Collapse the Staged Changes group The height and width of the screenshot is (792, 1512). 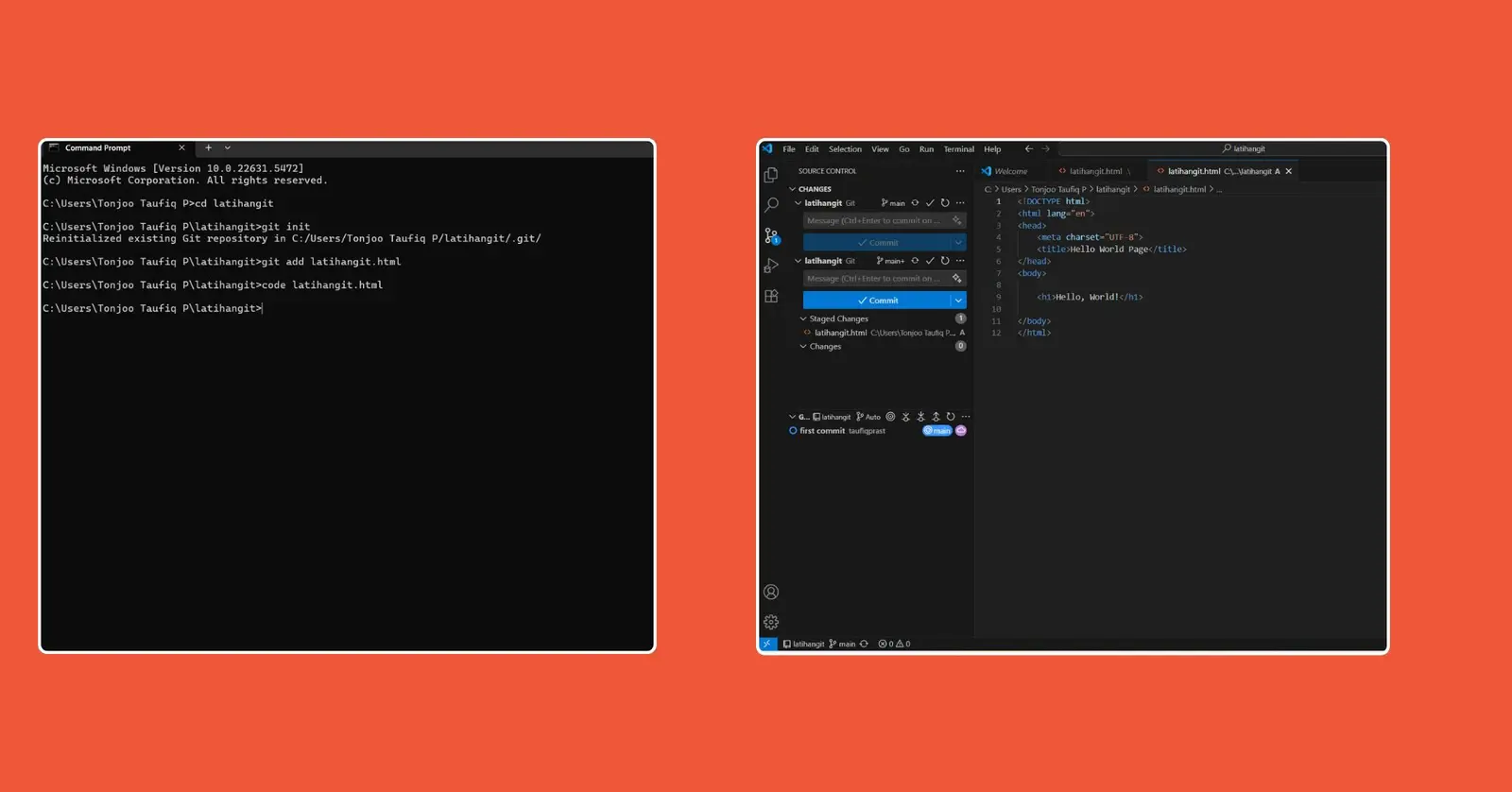coord(803,319)
